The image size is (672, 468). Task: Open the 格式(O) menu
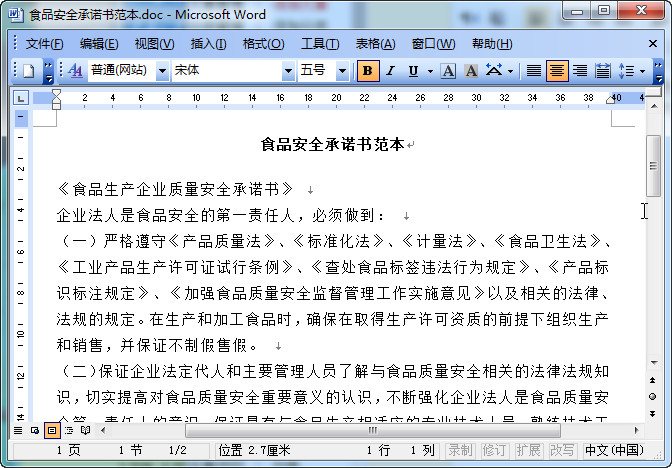pos(263,44)
